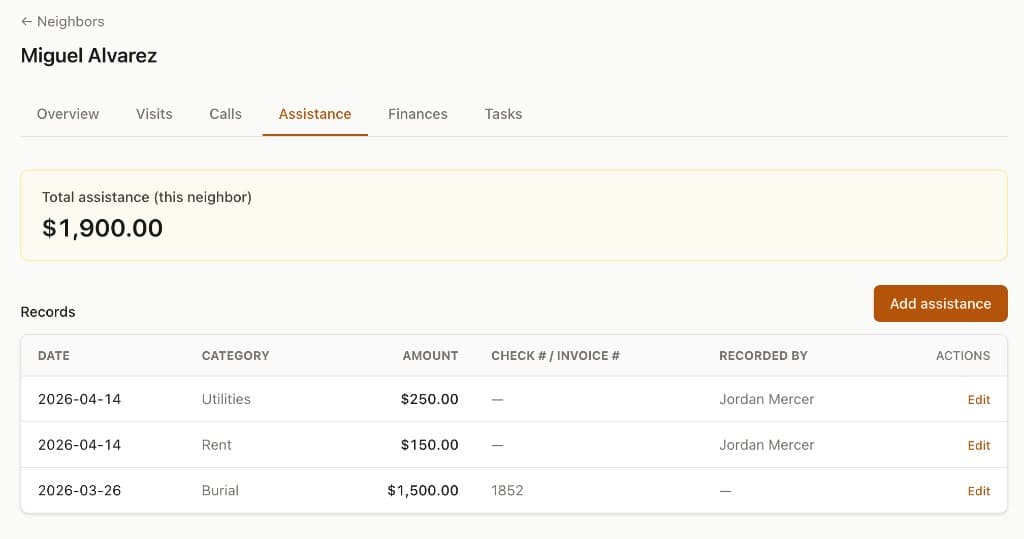Select the 2026-04-14 date in Rent row
This screenshot has height=539, width=1024.
tap(80, 445)
